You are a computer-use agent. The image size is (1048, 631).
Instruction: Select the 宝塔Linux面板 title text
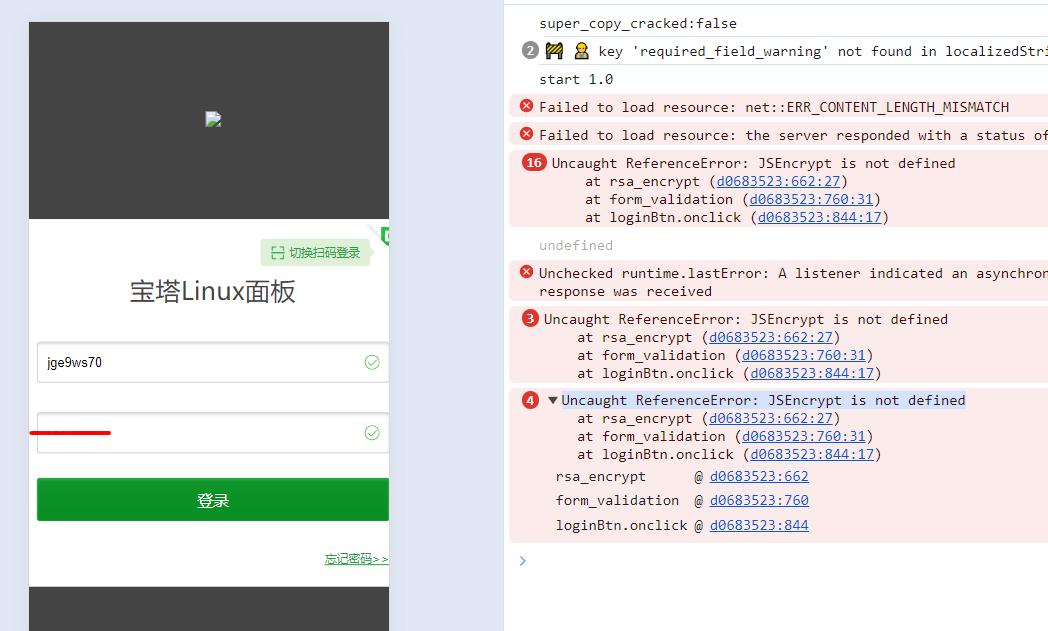coord(213,291)
